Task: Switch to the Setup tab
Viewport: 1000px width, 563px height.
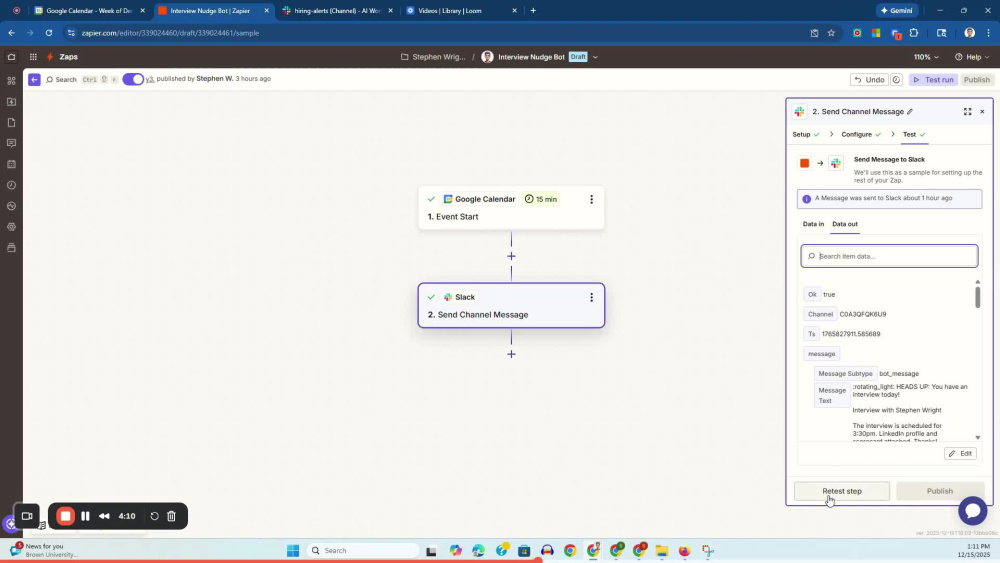Action: click(806, 135)
